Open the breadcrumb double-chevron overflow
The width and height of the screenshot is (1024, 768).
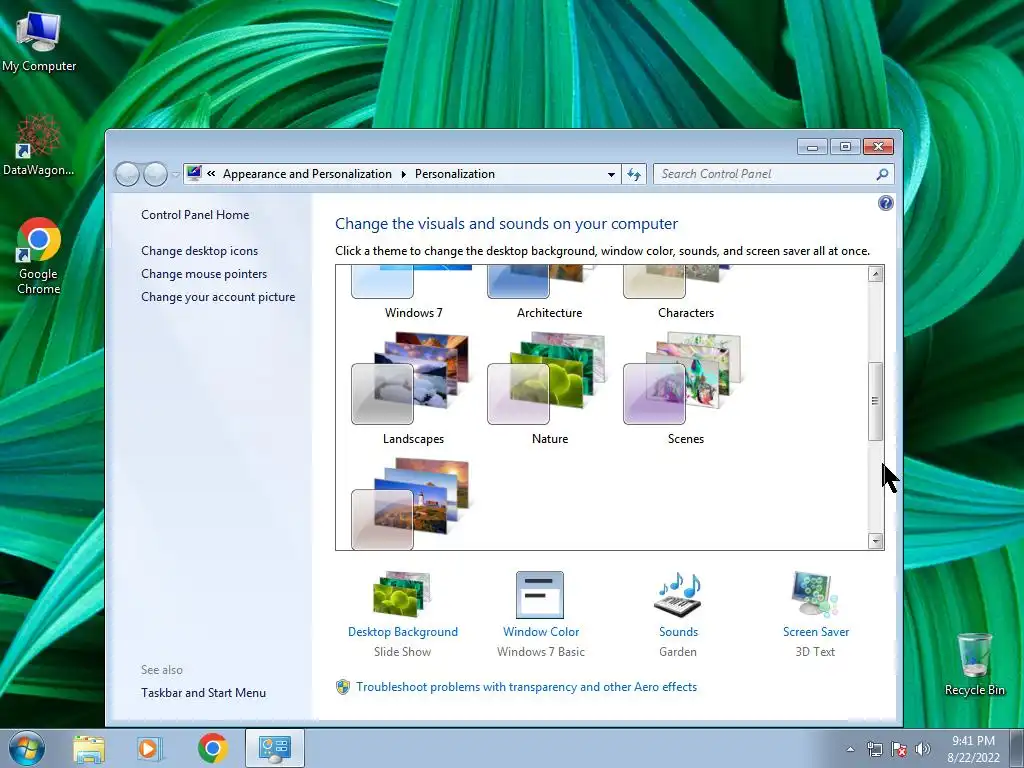coord(211,174)
